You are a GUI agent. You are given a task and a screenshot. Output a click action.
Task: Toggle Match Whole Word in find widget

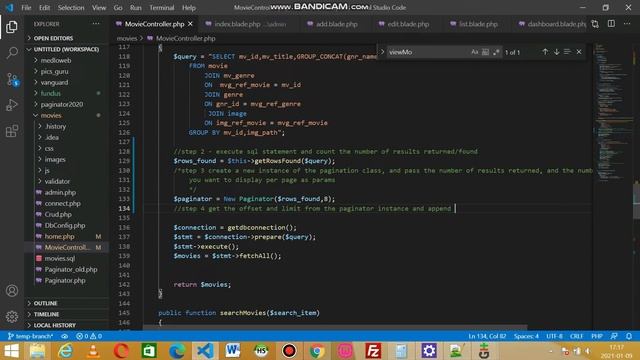coord(485,52)
